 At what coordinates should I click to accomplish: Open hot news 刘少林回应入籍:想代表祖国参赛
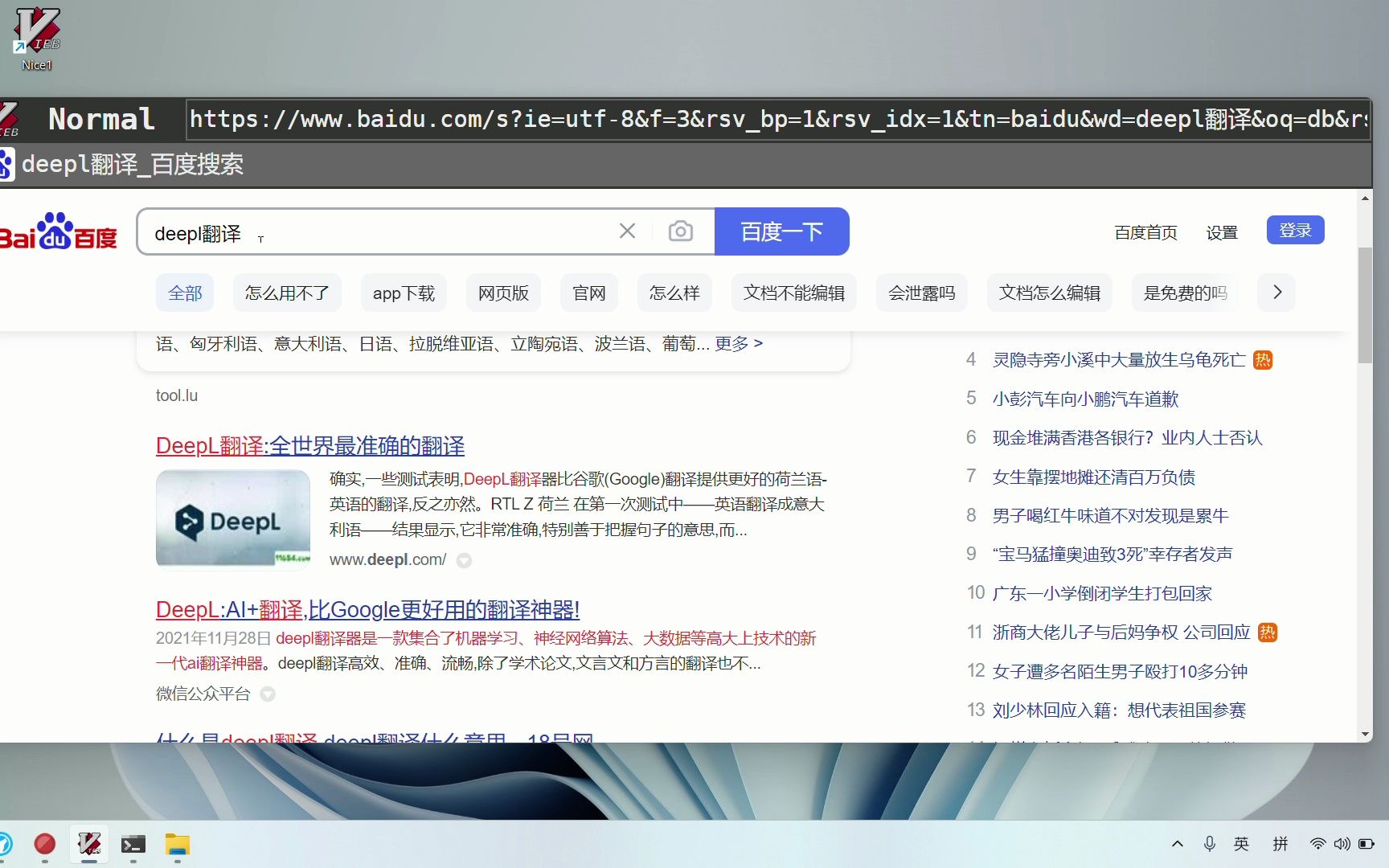click(1119, 710)
